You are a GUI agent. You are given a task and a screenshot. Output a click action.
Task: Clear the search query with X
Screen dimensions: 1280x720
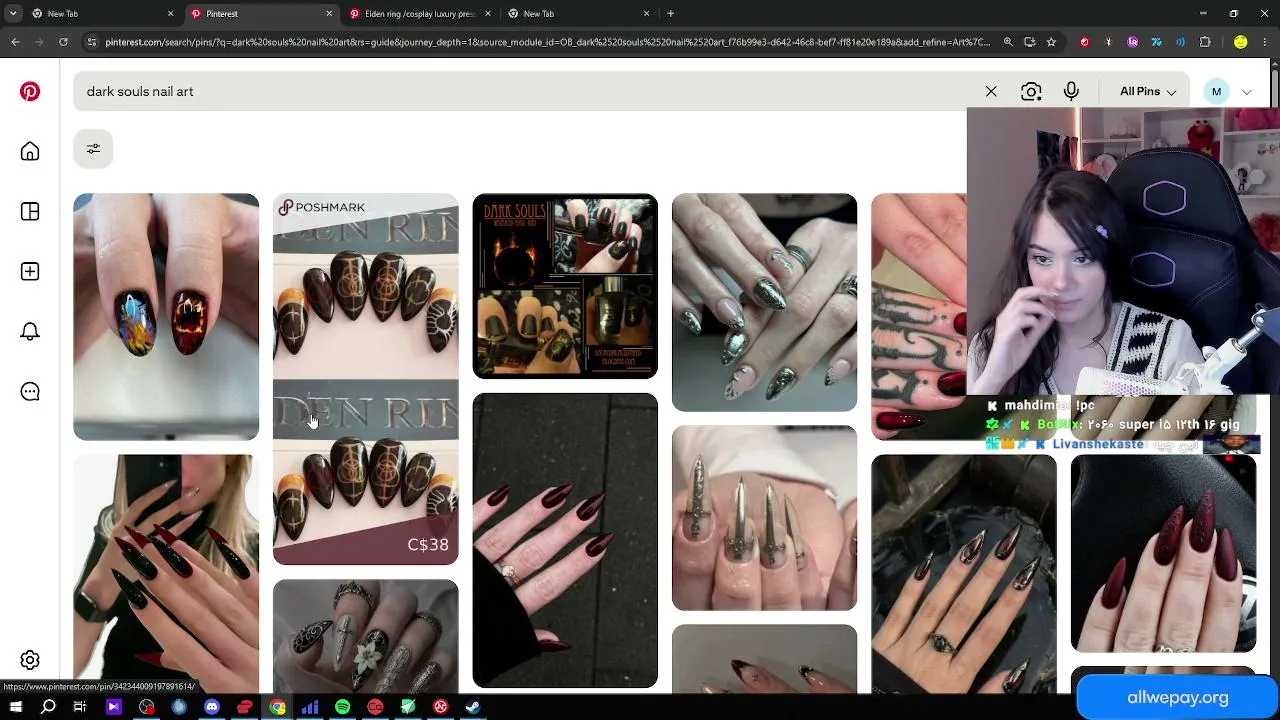click(991, 91)
